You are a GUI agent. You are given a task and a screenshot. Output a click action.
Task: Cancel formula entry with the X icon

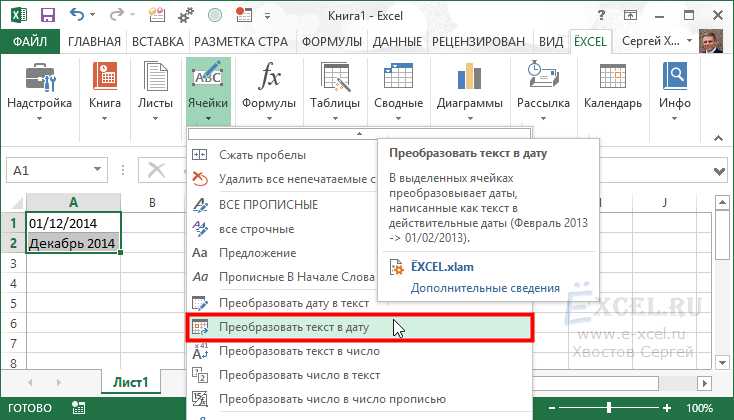[156, 170]
